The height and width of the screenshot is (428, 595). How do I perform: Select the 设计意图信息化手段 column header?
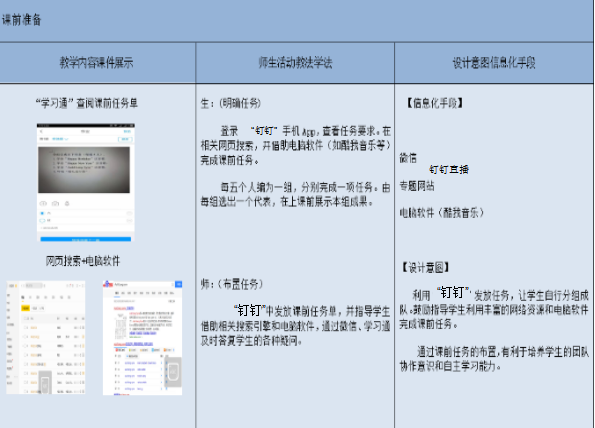(494, 63)
